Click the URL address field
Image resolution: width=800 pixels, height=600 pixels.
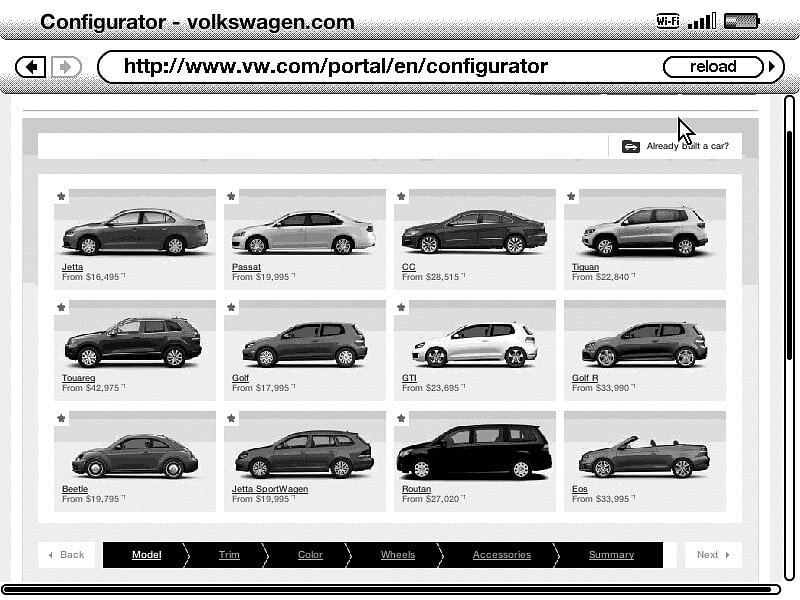coord(380,67)
